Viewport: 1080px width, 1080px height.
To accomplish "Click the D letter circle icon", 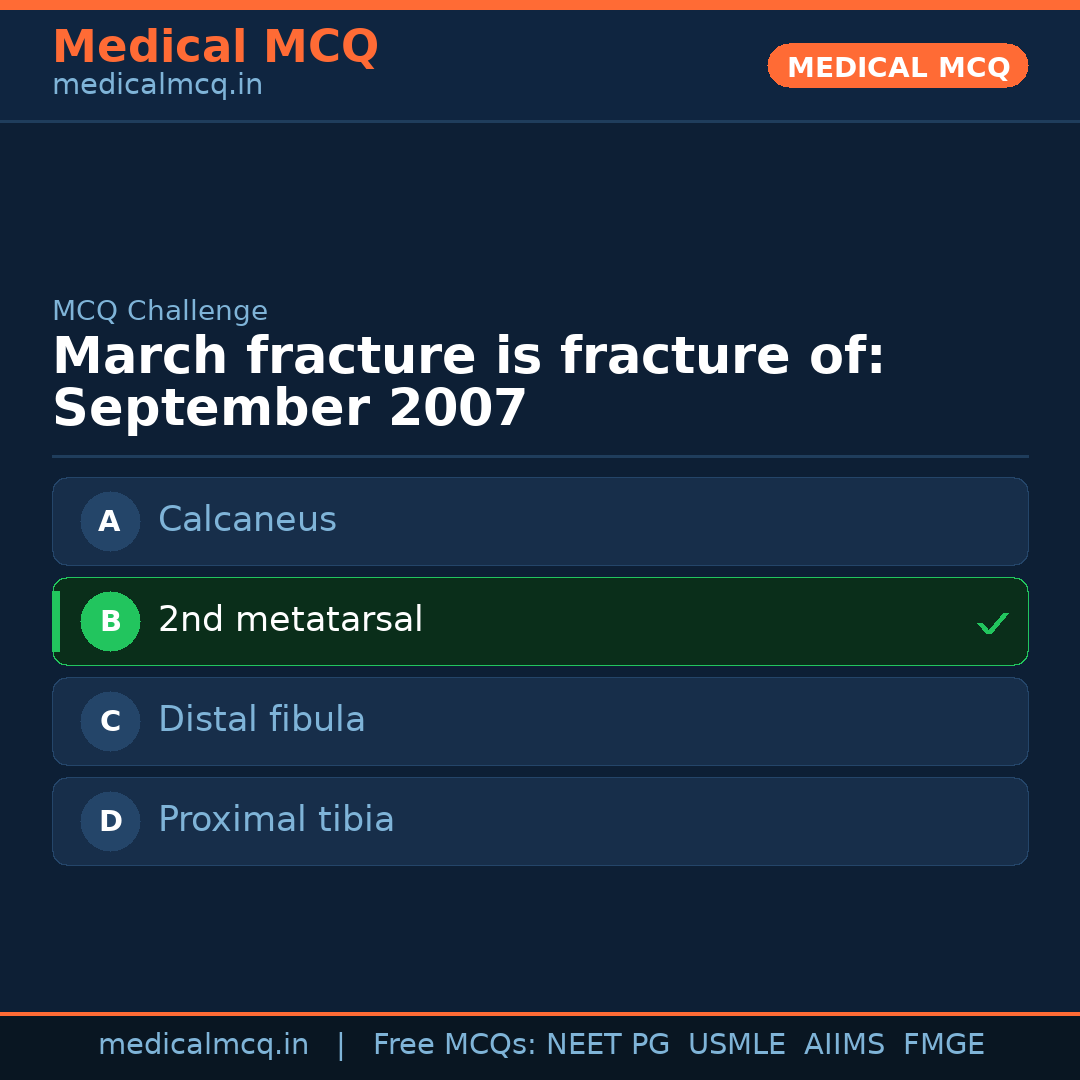I will click(x=110, y=821).
